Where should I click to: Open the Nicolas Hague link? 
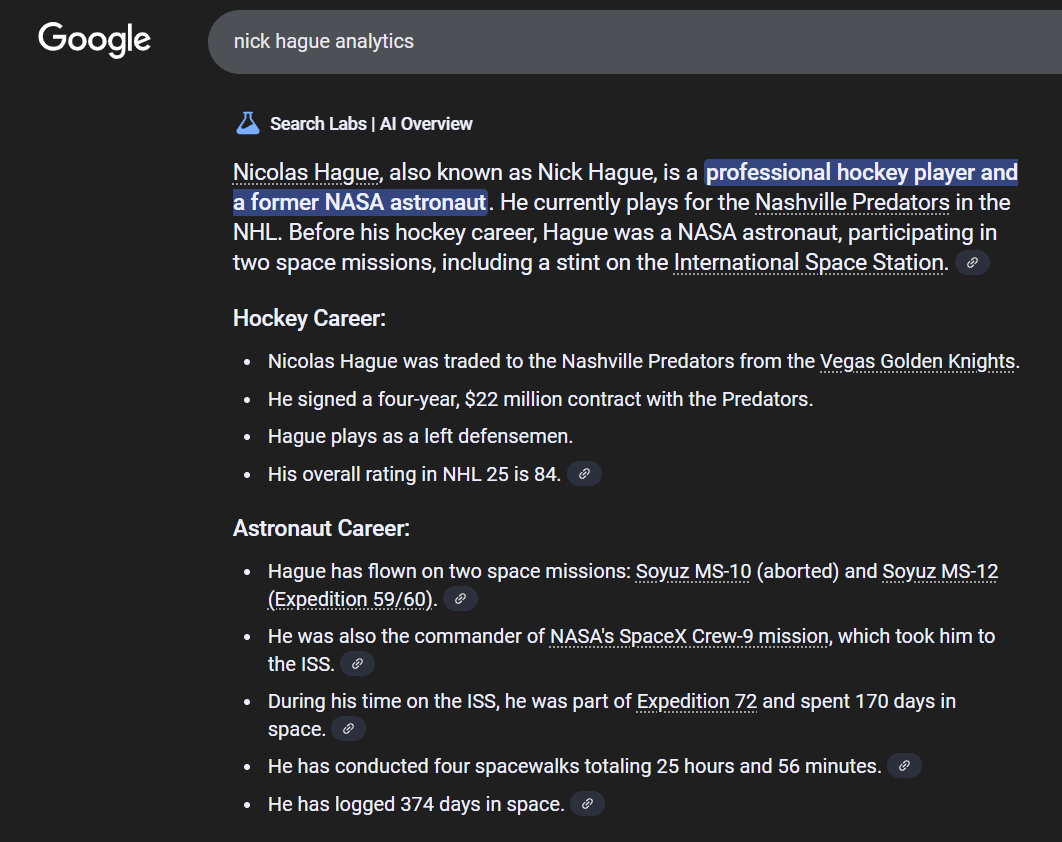(306, 173)
